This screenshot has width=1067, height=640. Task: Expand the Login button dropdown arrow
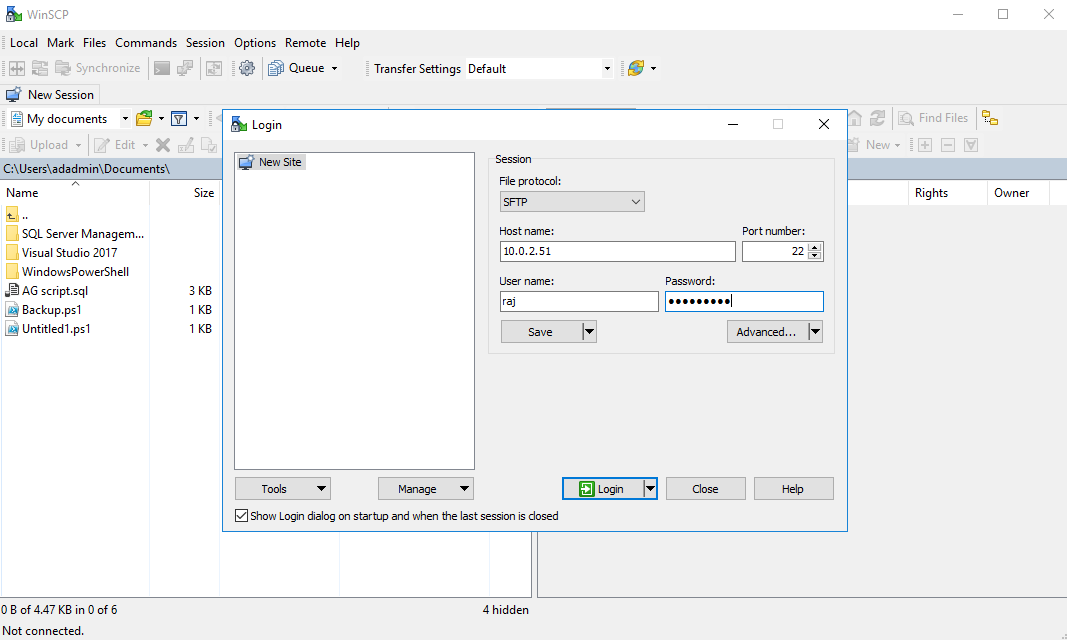(x=650, y=488)
